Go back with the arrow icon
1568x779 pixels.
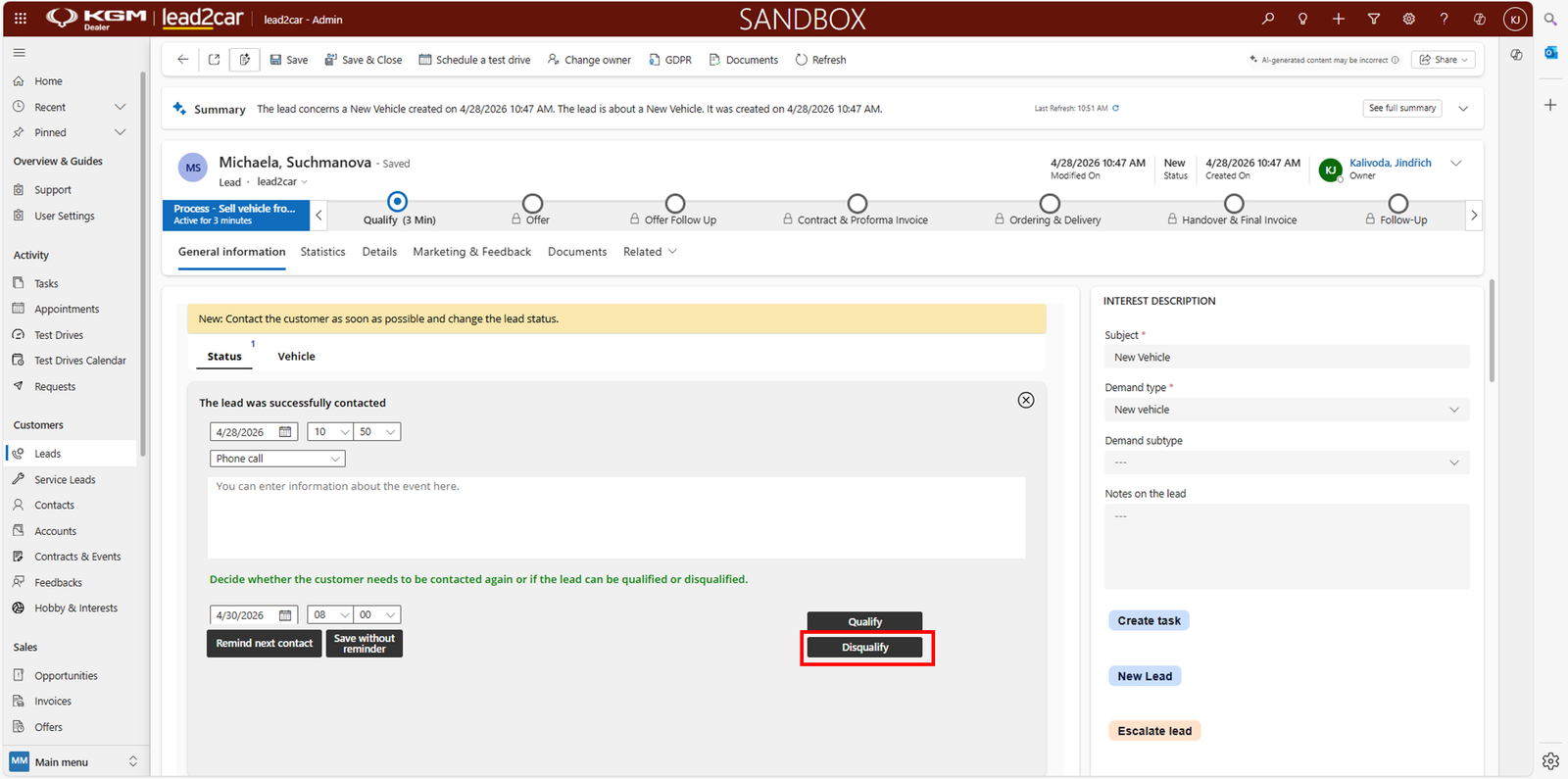click(183, 60)
